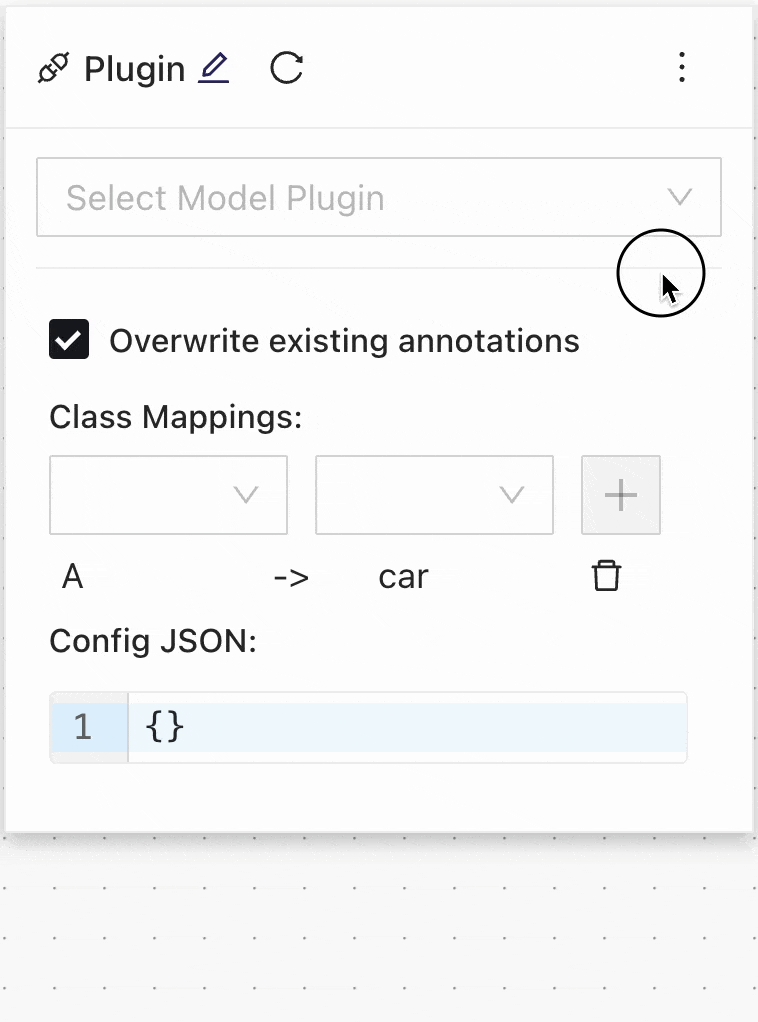Screen dimensions: 758x1022
Task: Click the 'Class Mappings:' label
Action: pos(175,416)
